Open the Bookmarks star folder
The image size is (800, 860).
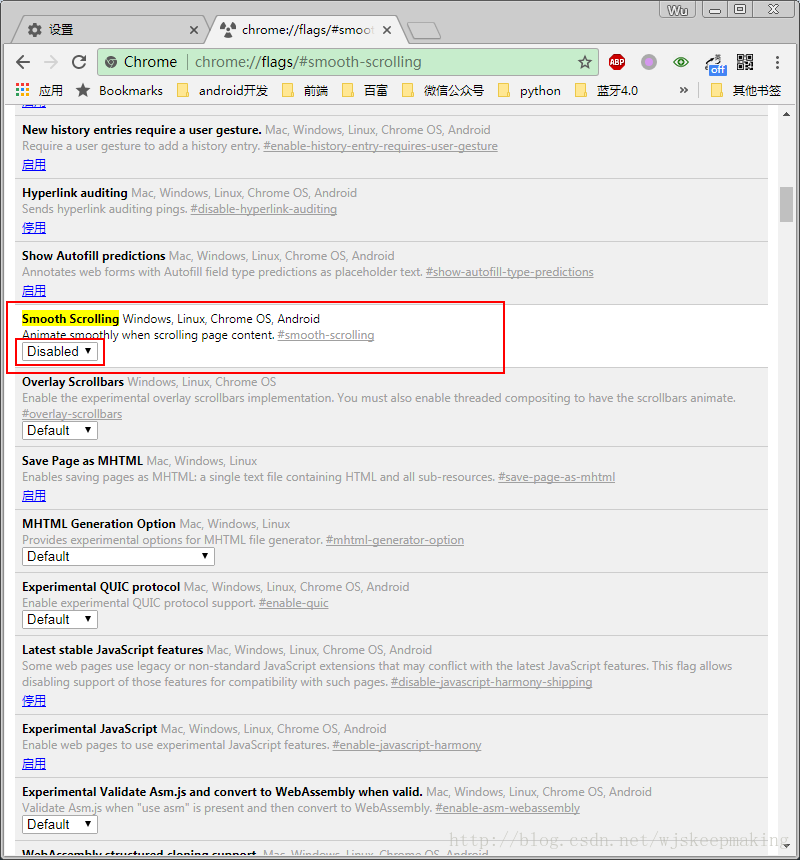[119, 90]
